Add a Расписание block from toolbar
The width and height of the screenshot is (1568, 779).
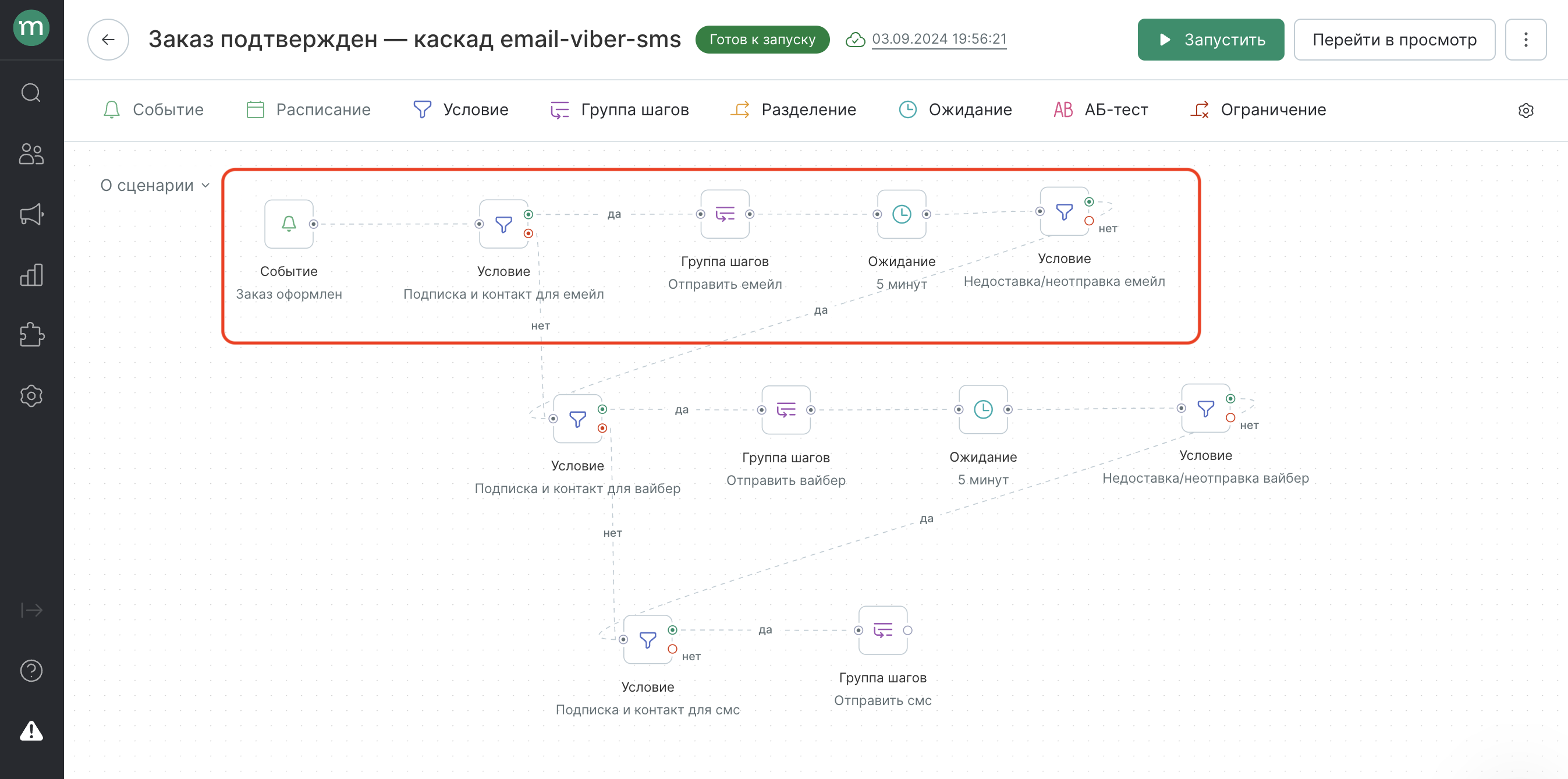click(x=308, y=109)
